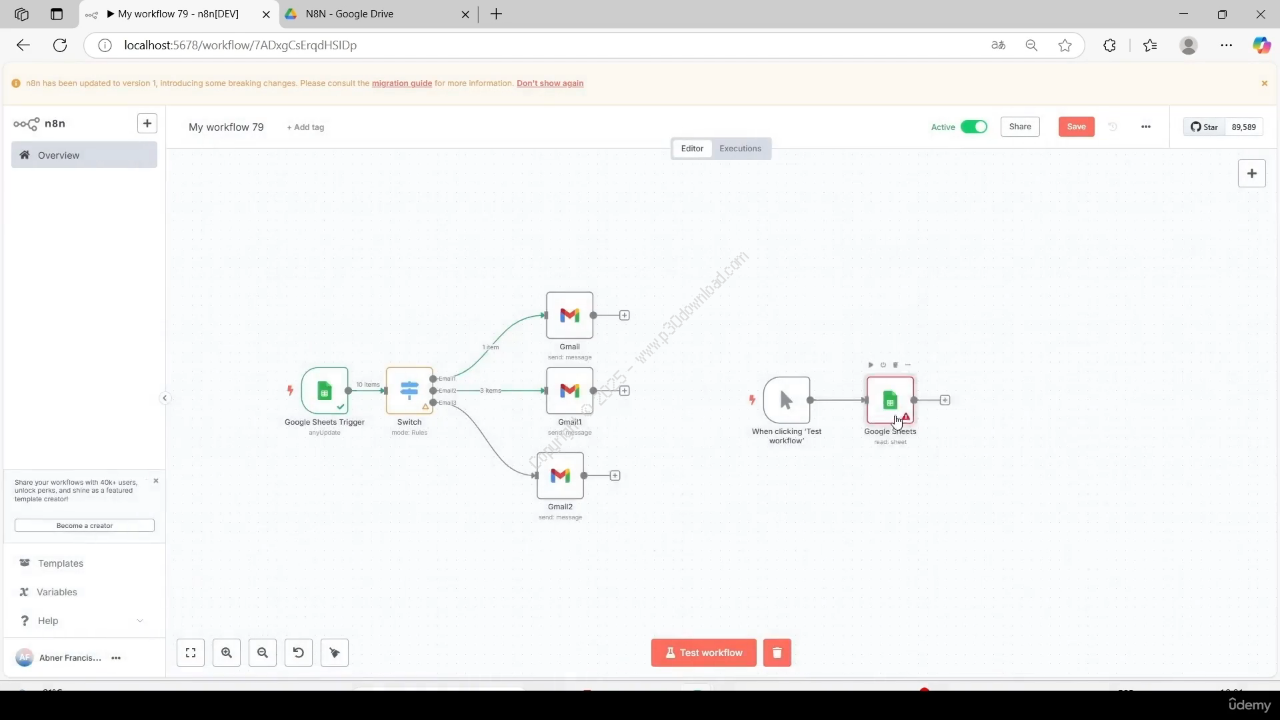Click the GitHub Star button
Image resolution: width=1280 pixels, height=720 pixels.
click(x=1204, y=127)
